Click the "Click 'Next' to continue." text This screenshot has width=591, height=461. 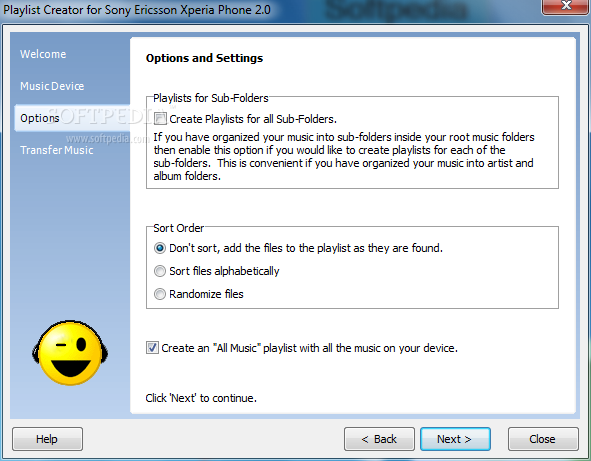201,398
